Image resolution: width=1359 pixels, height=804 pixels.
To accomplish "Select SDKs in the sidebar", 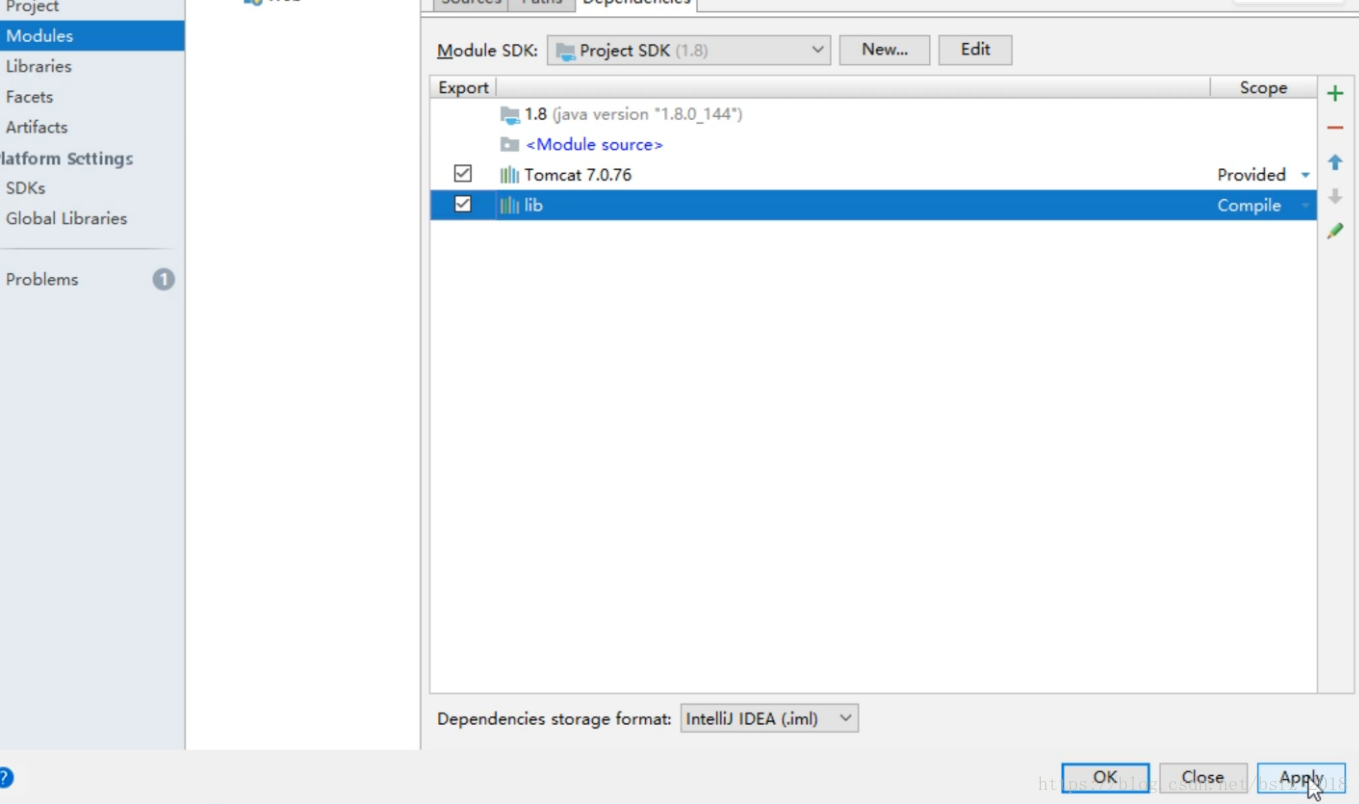I will point(26,188).
